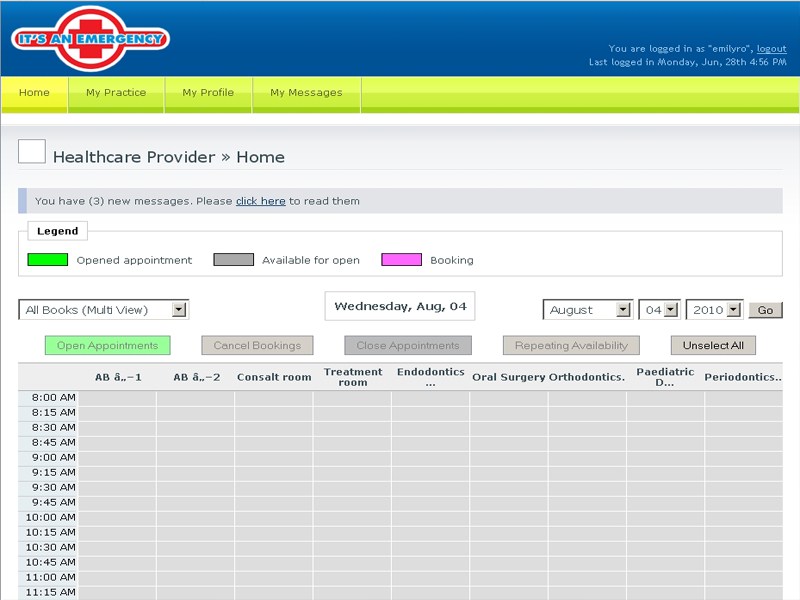Click the logout link
This screenshot has height=600, width=800.
click(x=771, y=48)
